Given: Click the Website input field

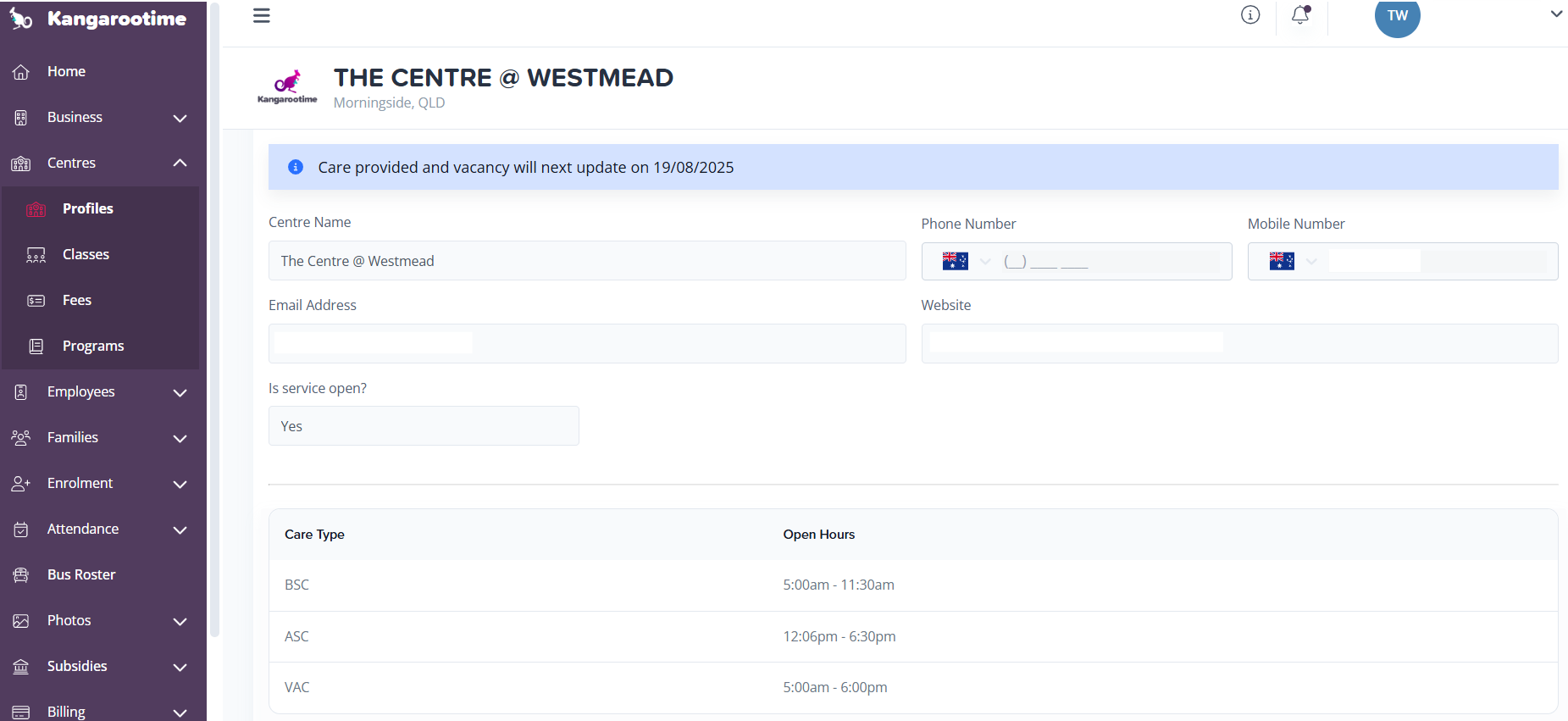Looking at the screenshot, I should pos(1239,343).
